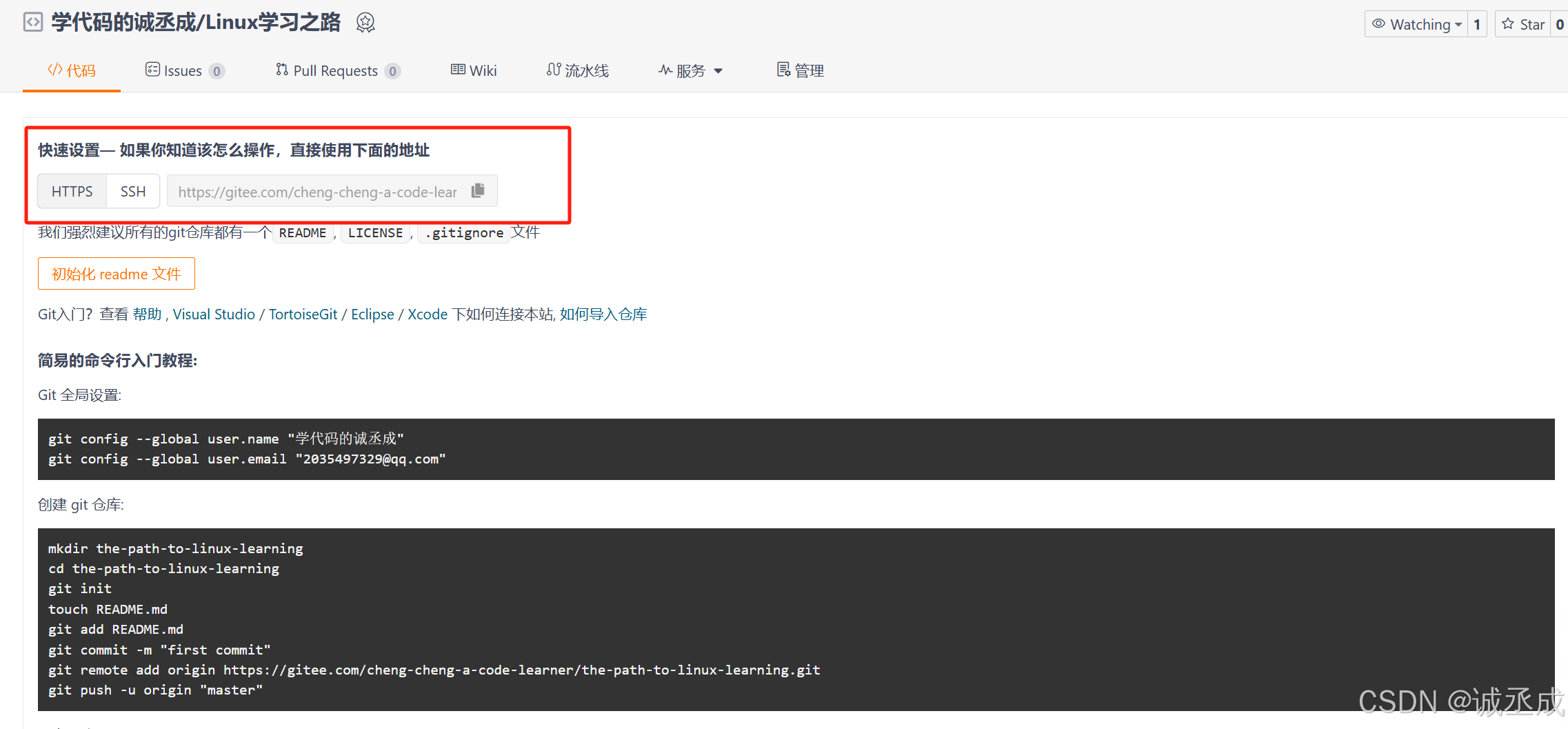Image resolution: width=1568 pixels, height=729 pixels.
Task: Click the git config user.email command line
Action: (247, 459)
